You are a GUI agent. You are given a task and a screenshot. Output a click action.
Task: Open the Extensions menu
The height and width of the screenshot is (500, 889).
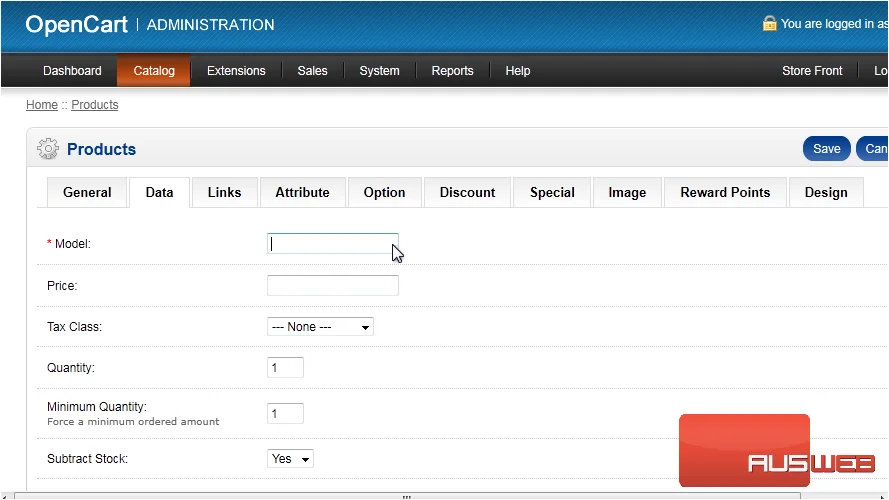[x=236, y=71]
